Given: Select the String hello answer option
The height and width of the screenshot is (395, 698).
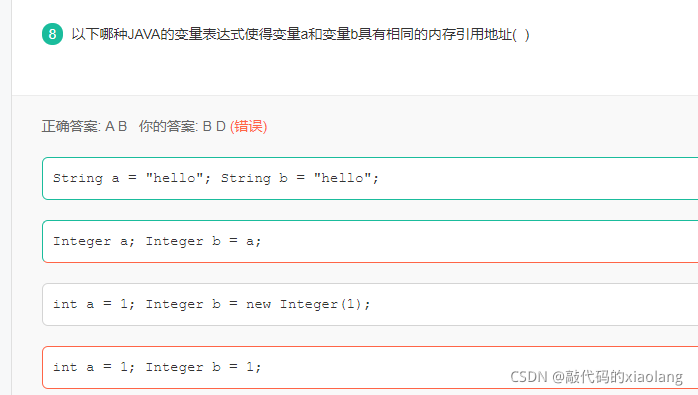Looking at the screenshot, I should click(x=370, y=179).
